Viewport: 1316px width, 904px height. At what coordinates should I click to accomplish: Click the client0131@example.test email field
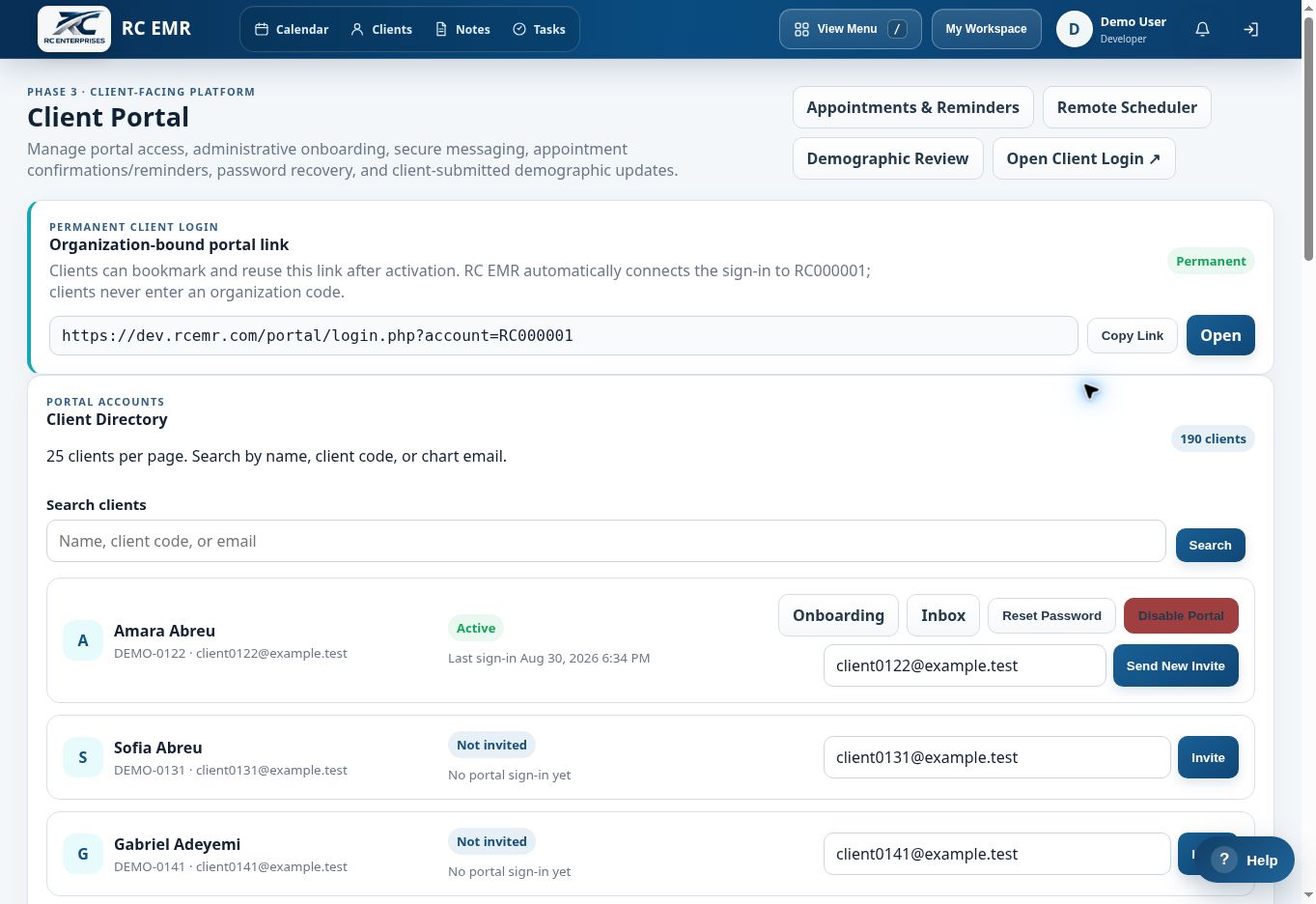point(996,757)
